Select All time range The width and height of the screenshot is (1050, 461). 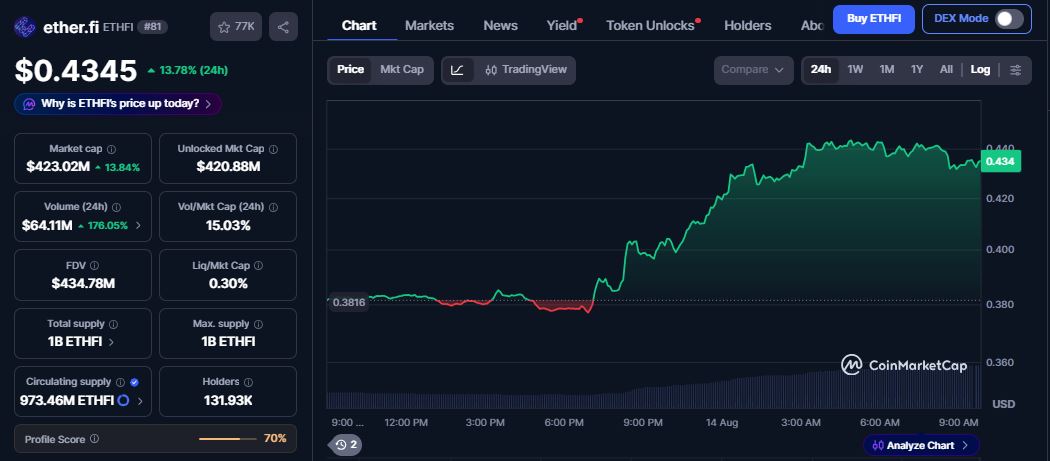tap(946, 70)
